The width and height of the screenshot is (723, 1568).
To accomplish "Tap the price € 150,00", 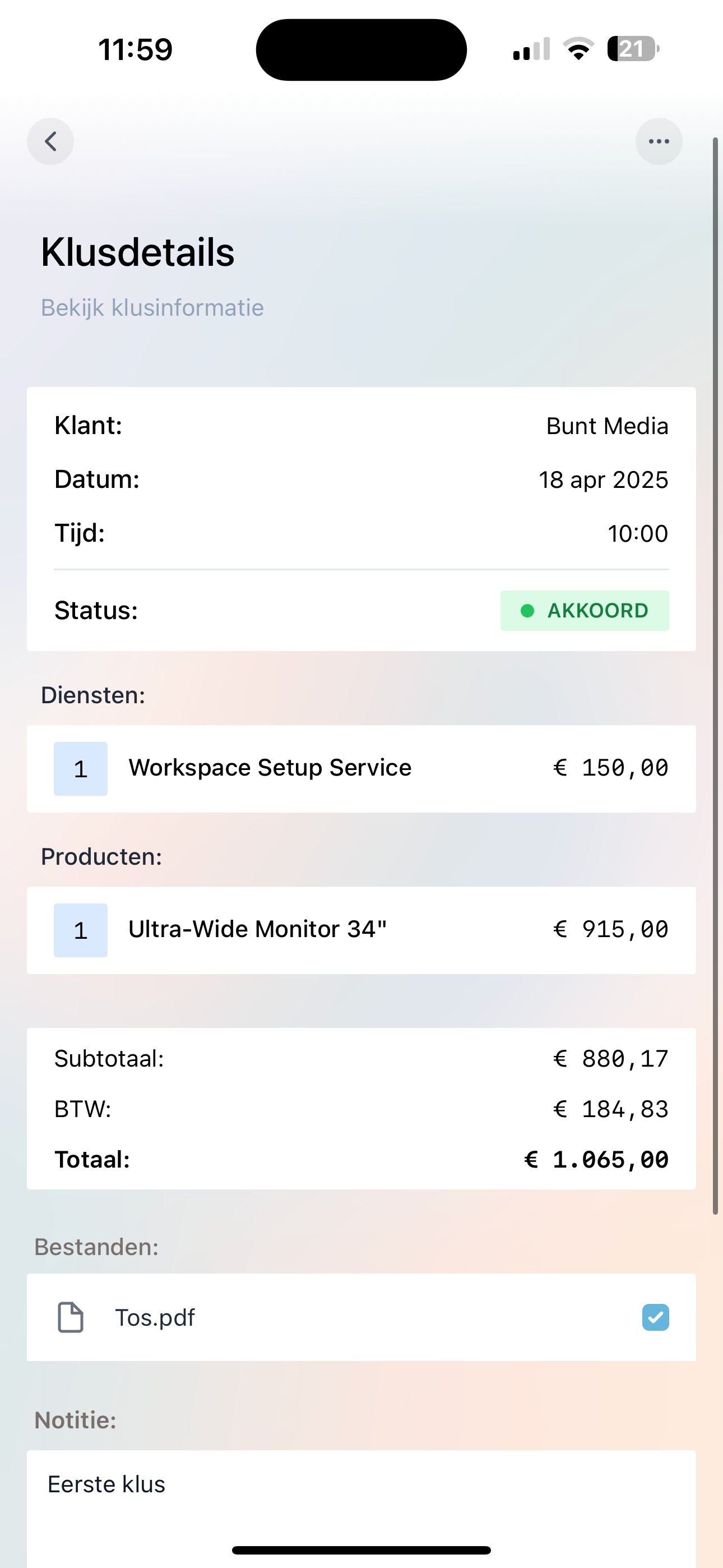I will tap(610, 768).
